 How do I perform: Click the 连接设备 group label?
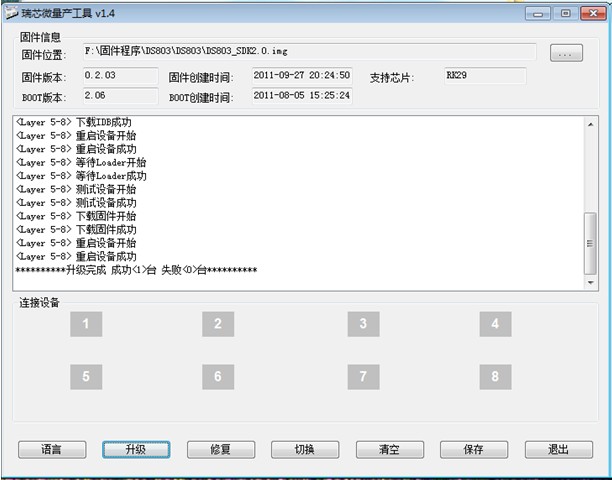coord(39,302)
